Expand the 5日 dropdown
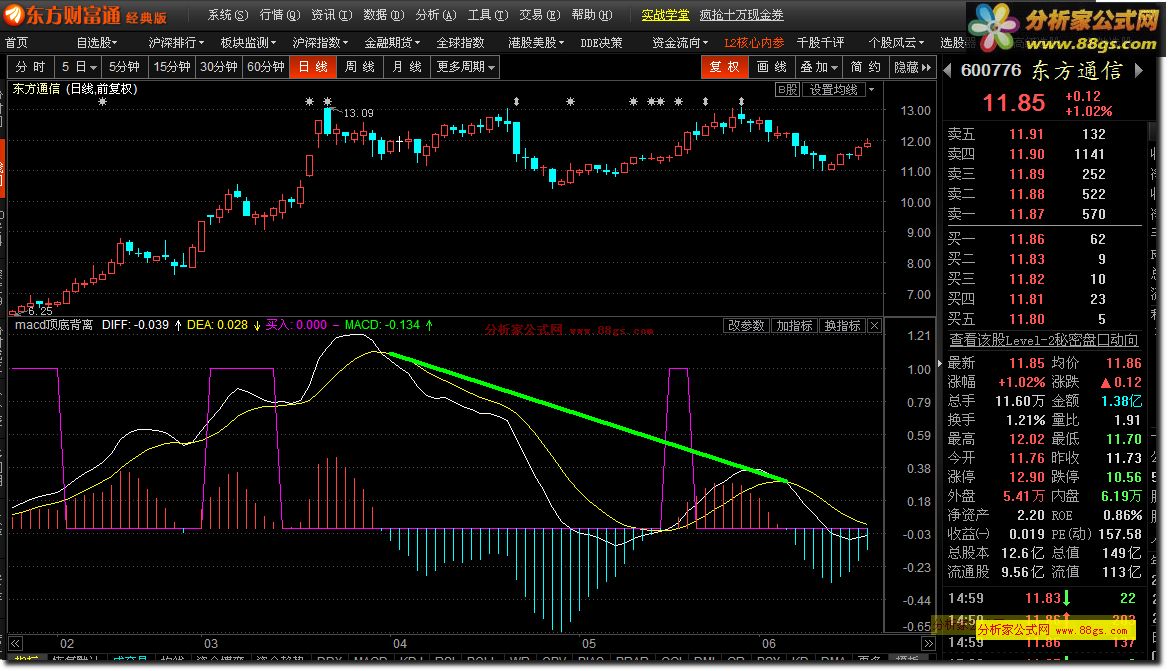This screenshot has height=671, width=1168. coord(78,67)
